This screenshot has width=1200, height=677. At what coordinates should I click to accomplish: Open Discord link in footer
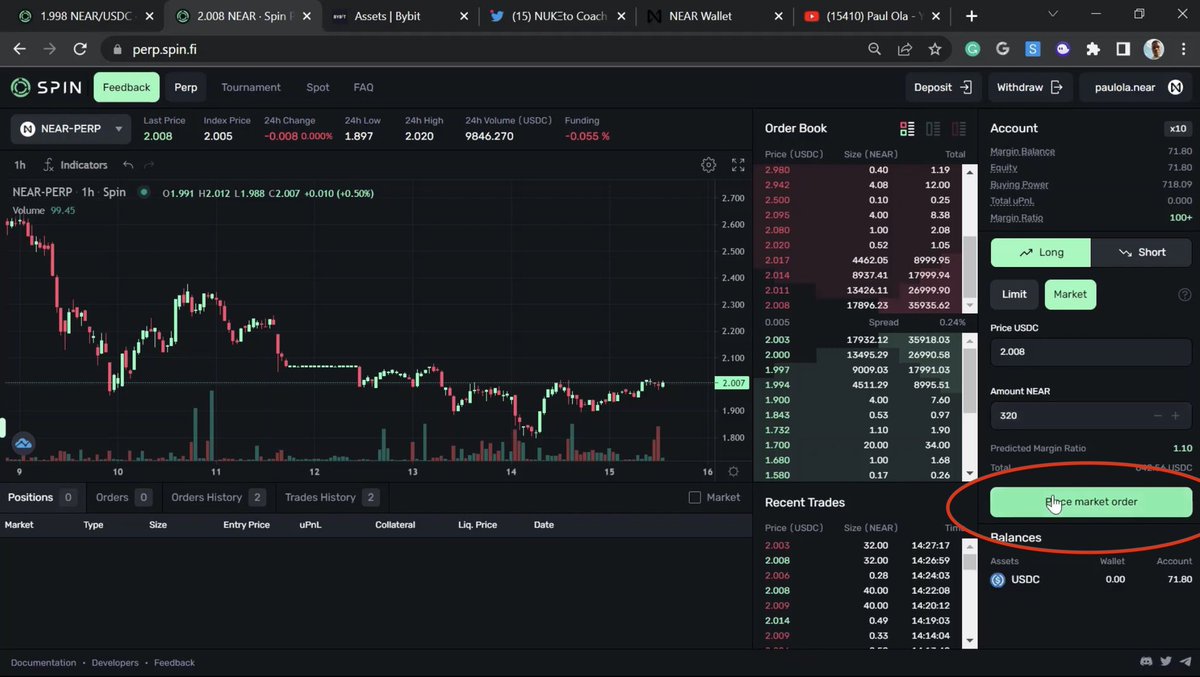click(1146, 662)
